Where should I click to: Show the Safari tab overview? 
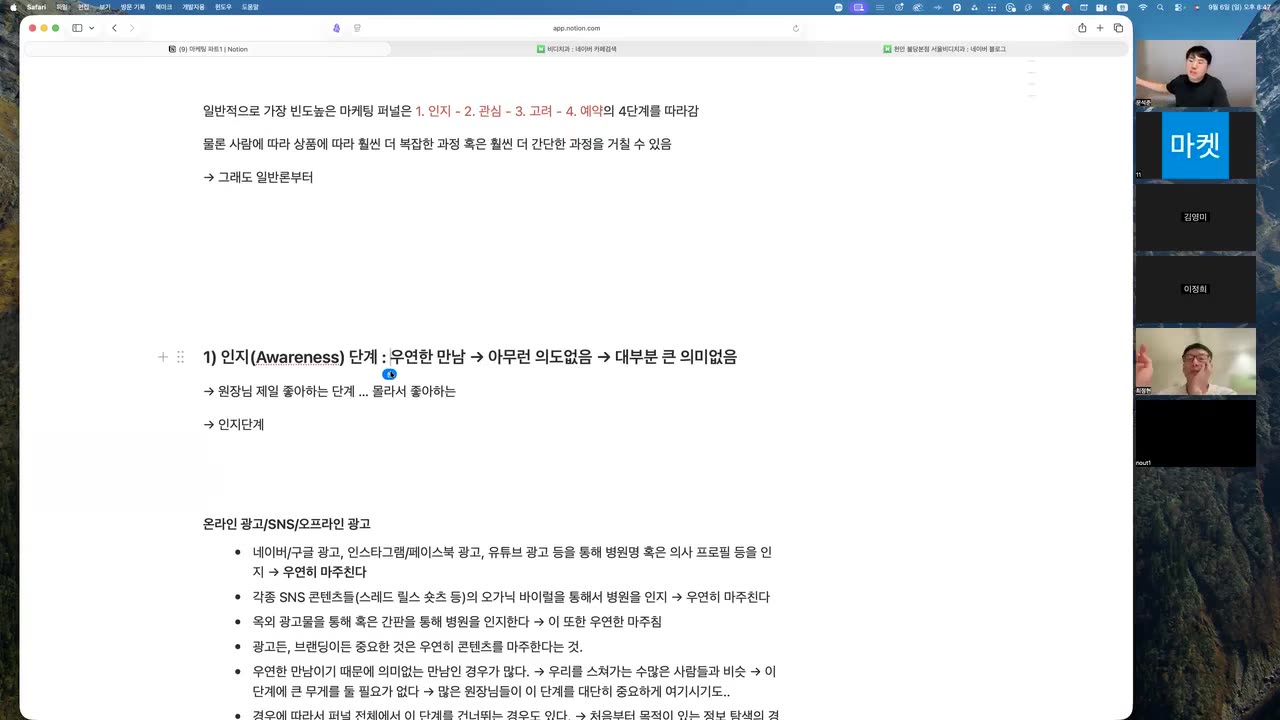1118,28
